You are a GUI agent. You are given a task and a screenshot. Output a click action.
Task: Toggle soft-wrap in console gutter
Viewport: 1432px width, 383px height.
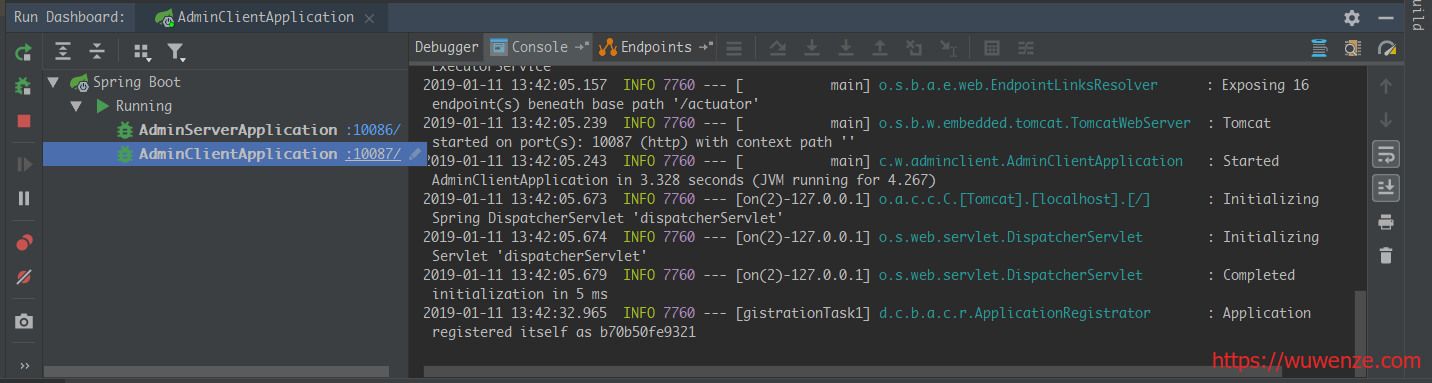1386,154
